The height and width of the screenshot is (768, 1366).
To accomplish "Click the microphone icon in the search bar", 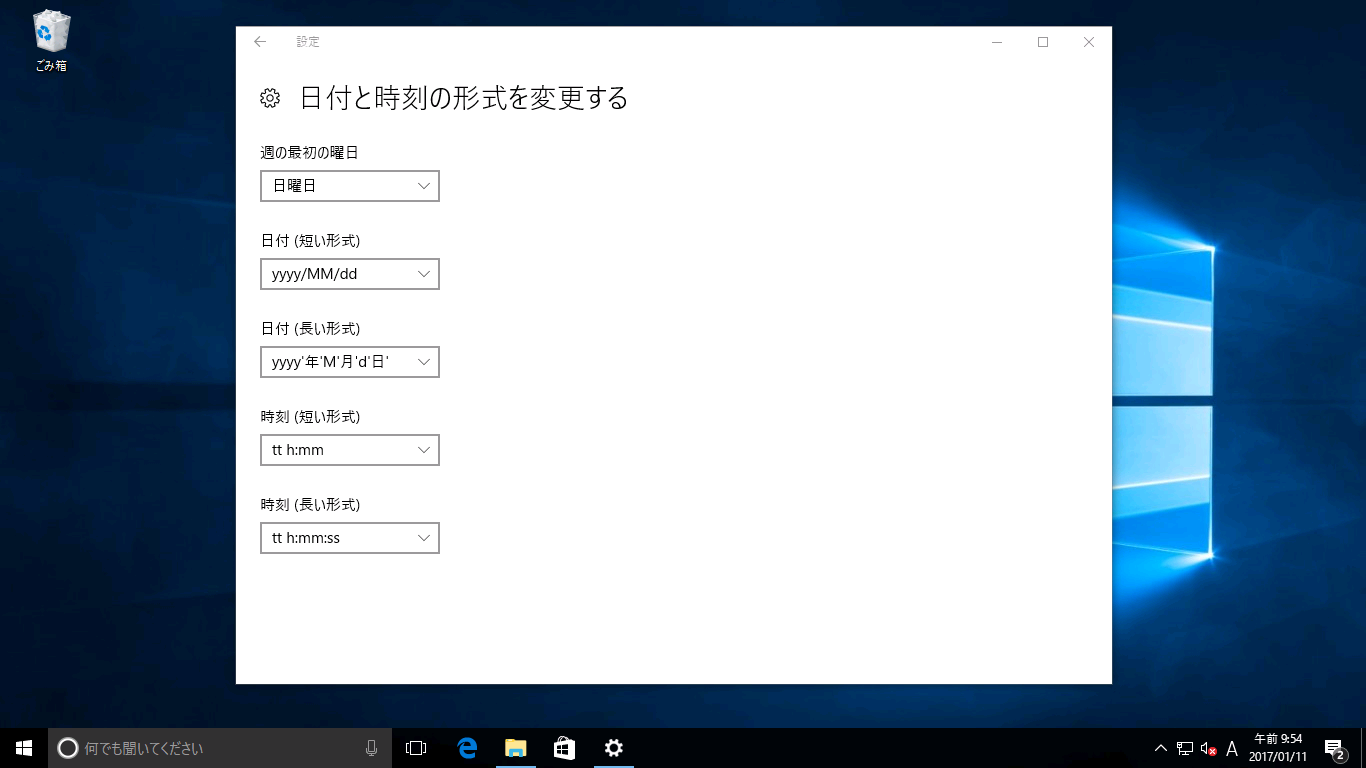I will click(371, 747).
